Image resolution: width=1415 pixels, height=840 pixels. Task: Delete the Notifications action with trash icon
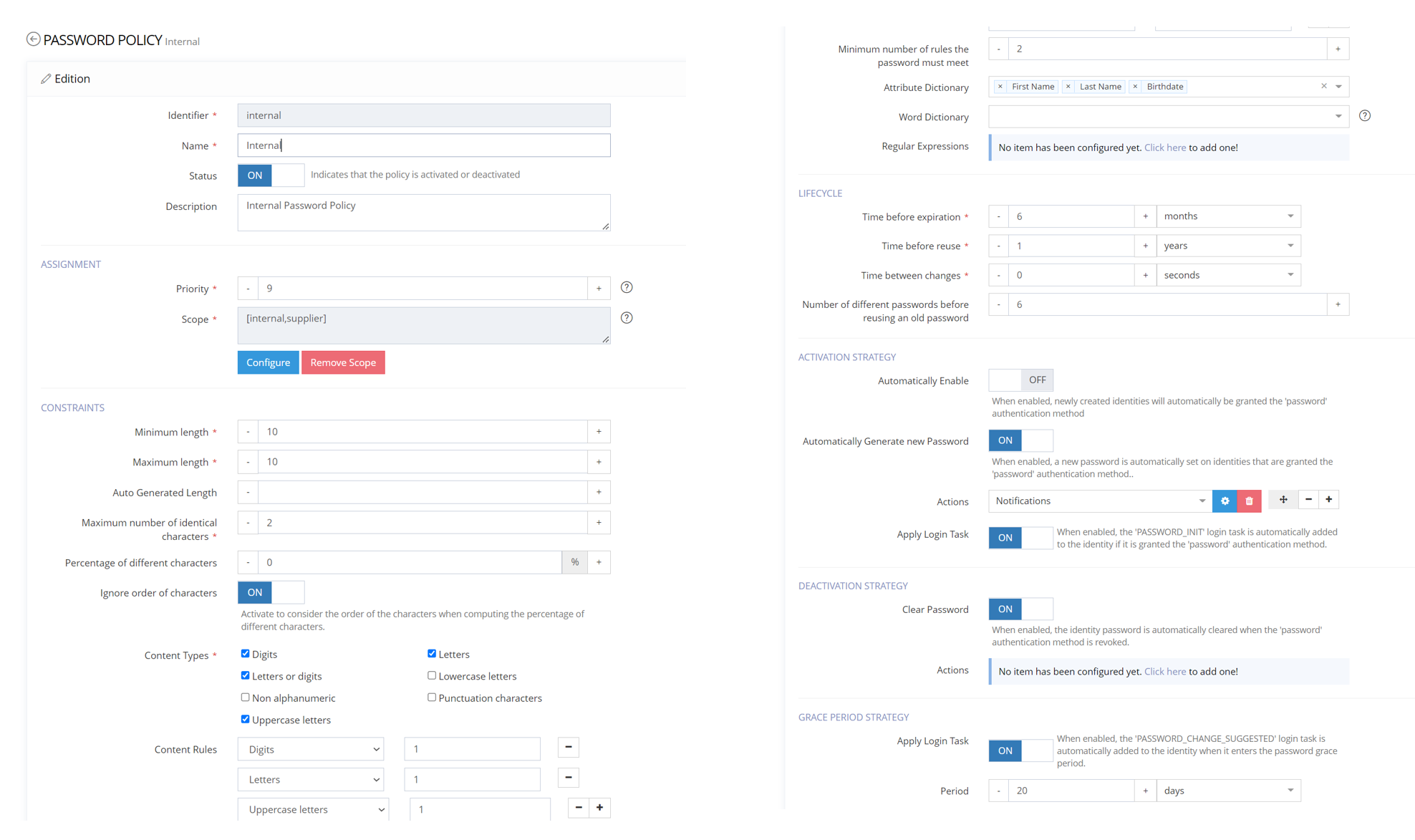[1249, 501]
